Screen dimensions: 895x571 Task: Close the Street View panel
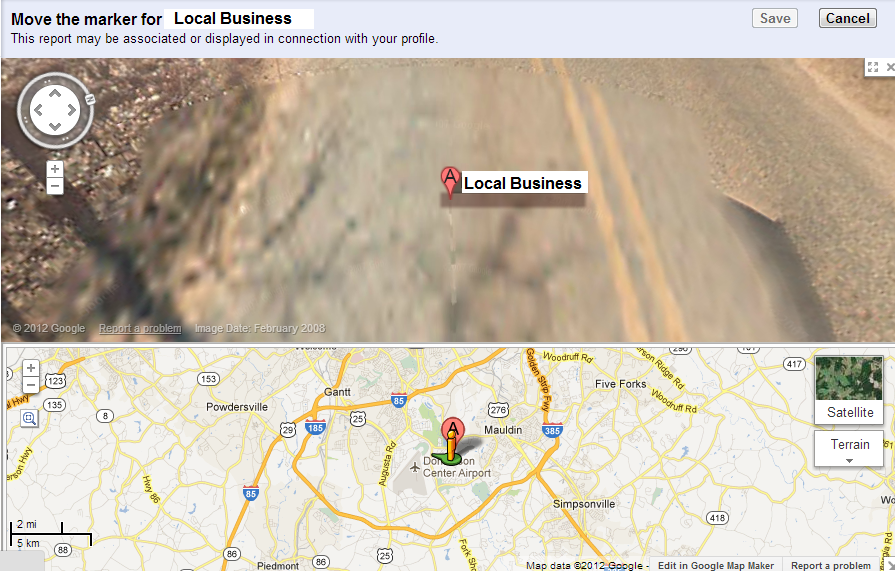pyautogui.click(x=889, y=67)
